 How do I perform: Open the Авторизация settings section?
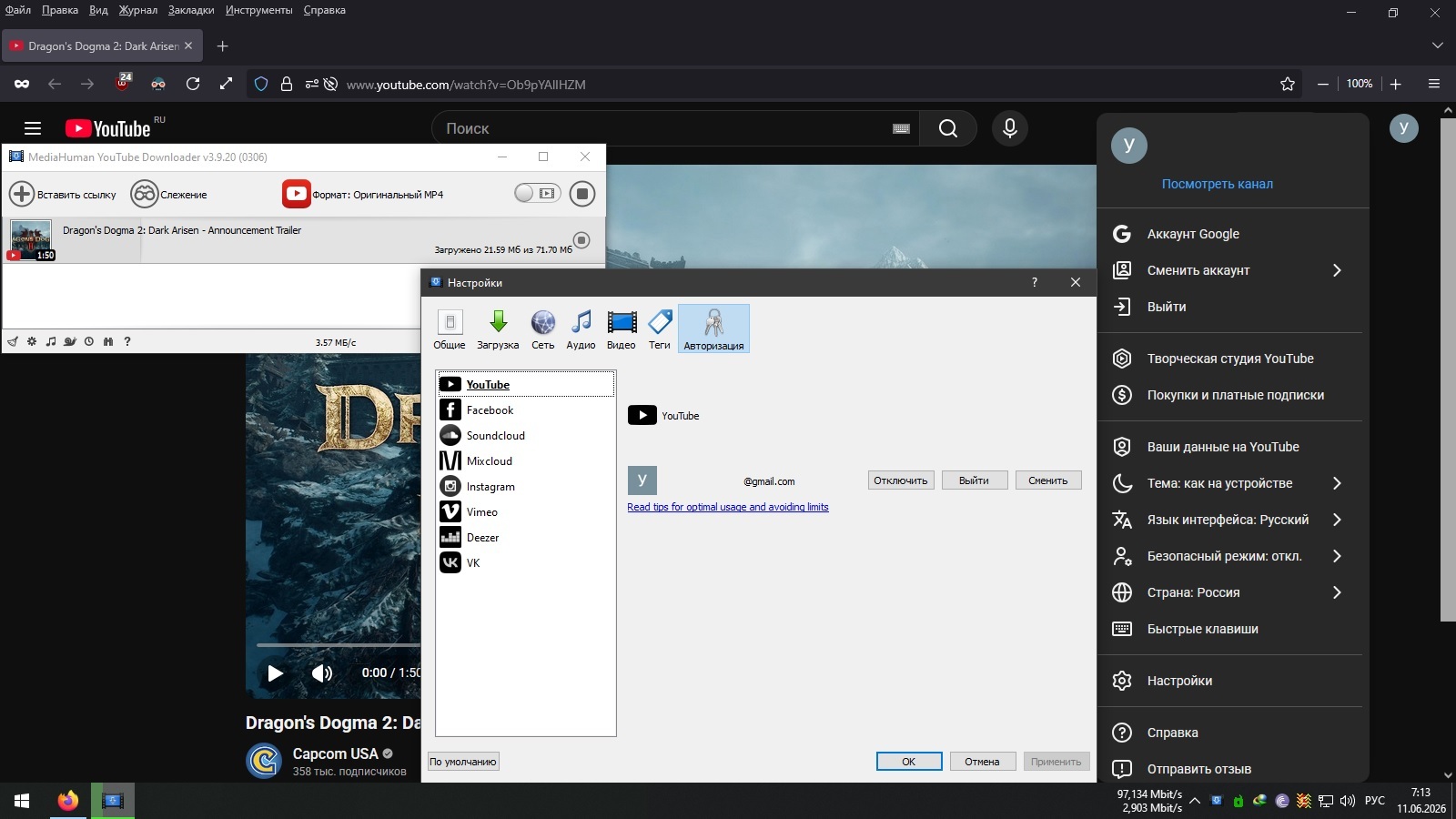713,329
